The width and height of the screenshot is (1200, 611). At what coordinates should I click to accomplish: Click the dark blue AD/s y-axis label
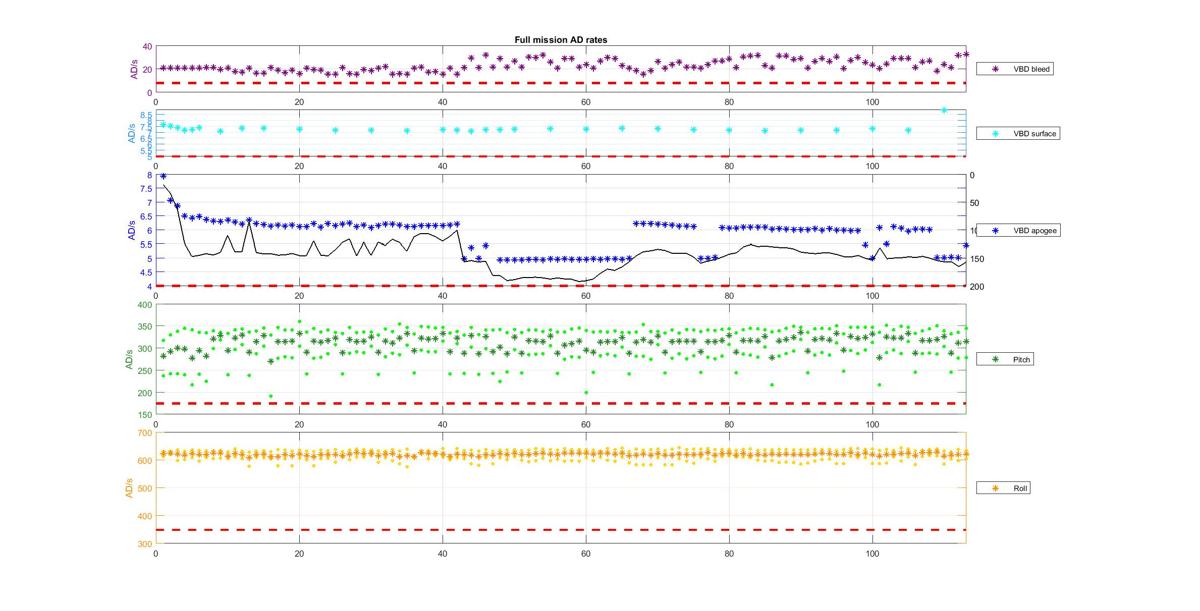132,230
